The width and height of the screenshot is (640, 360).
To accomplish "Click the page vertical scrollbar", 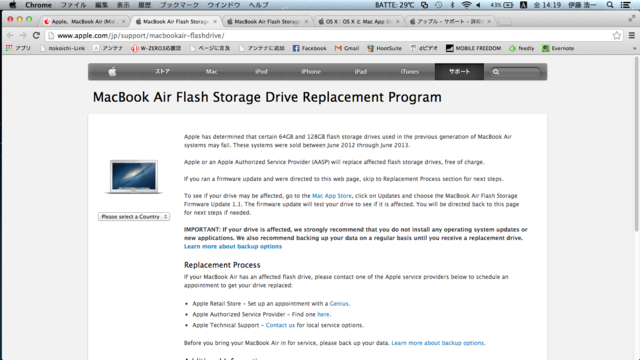I will [x=636, y=144].
